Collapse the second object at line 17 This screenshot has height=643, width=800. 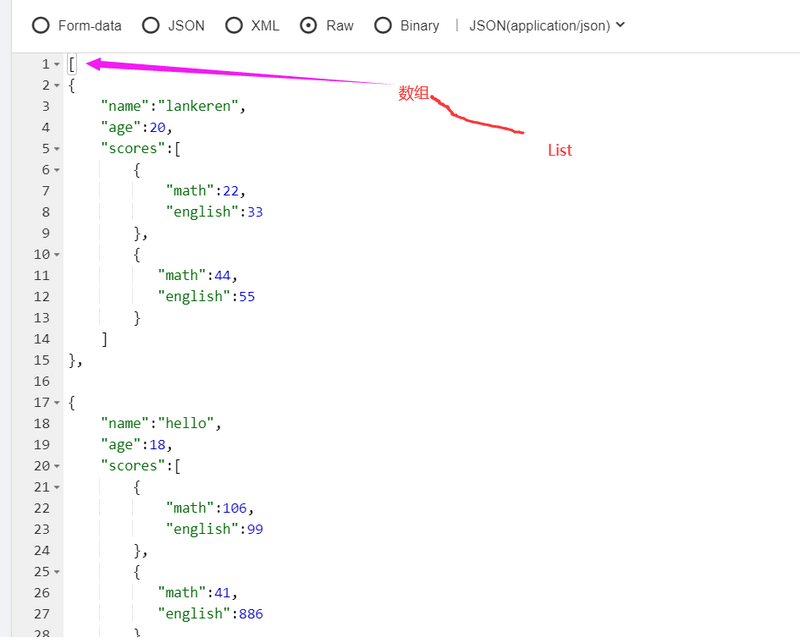57,403
